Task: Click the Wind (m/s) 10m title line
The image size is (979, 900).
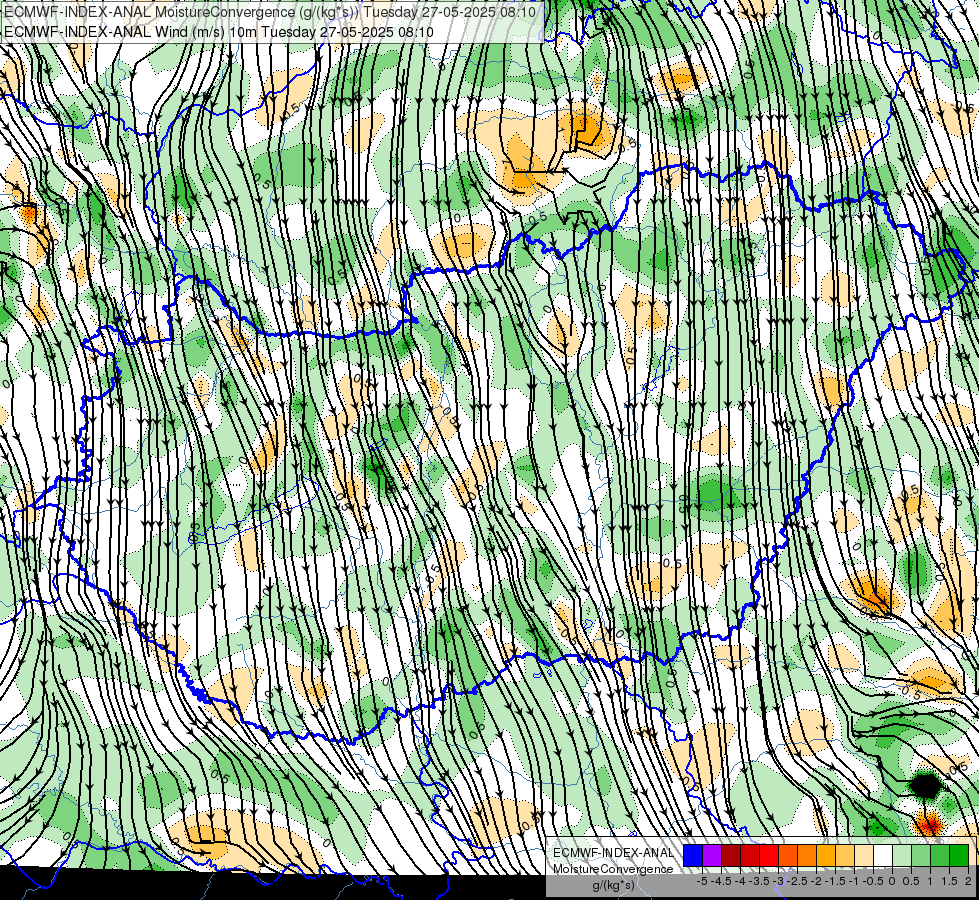Action: point(219,32)
